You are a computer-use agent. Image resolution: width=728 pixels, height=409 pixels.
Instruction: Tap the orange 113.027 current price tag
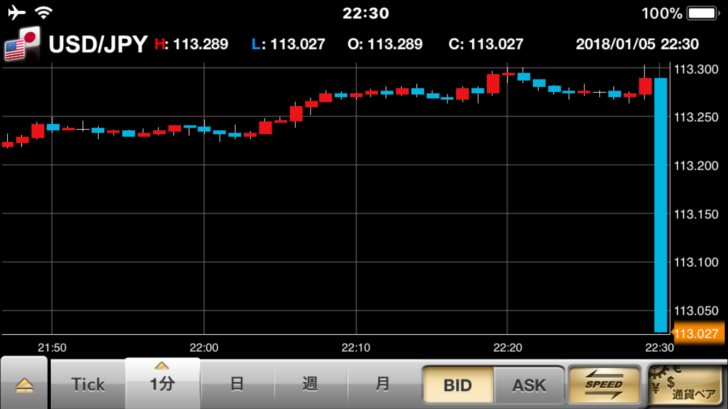pos(698,334)
